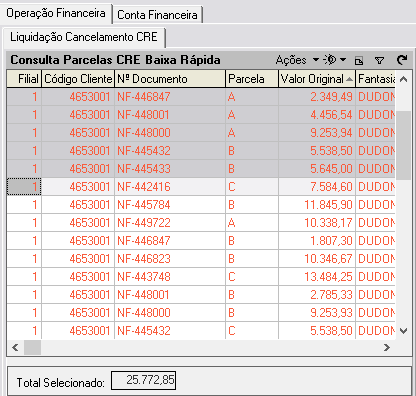
Task: Toggle sort on Valor Original column
Action: tap(317, 79)
